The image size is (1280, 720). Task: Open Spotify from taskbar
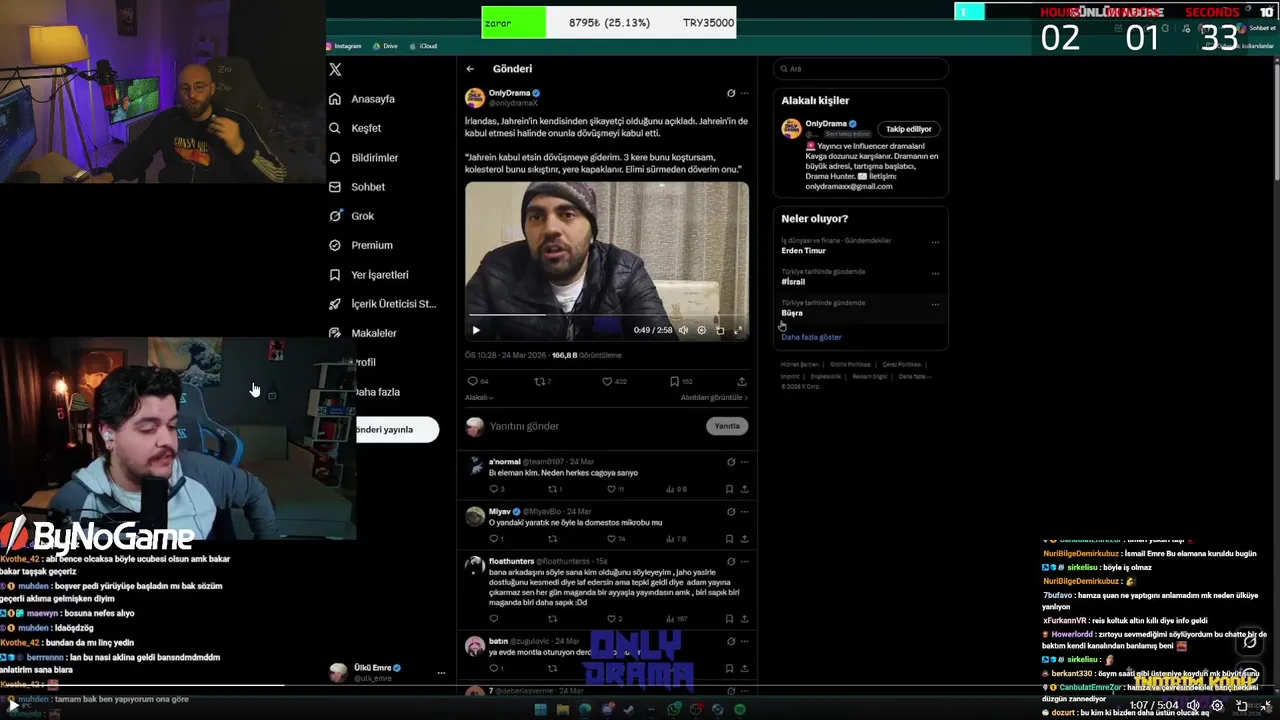tap(740, 710)
